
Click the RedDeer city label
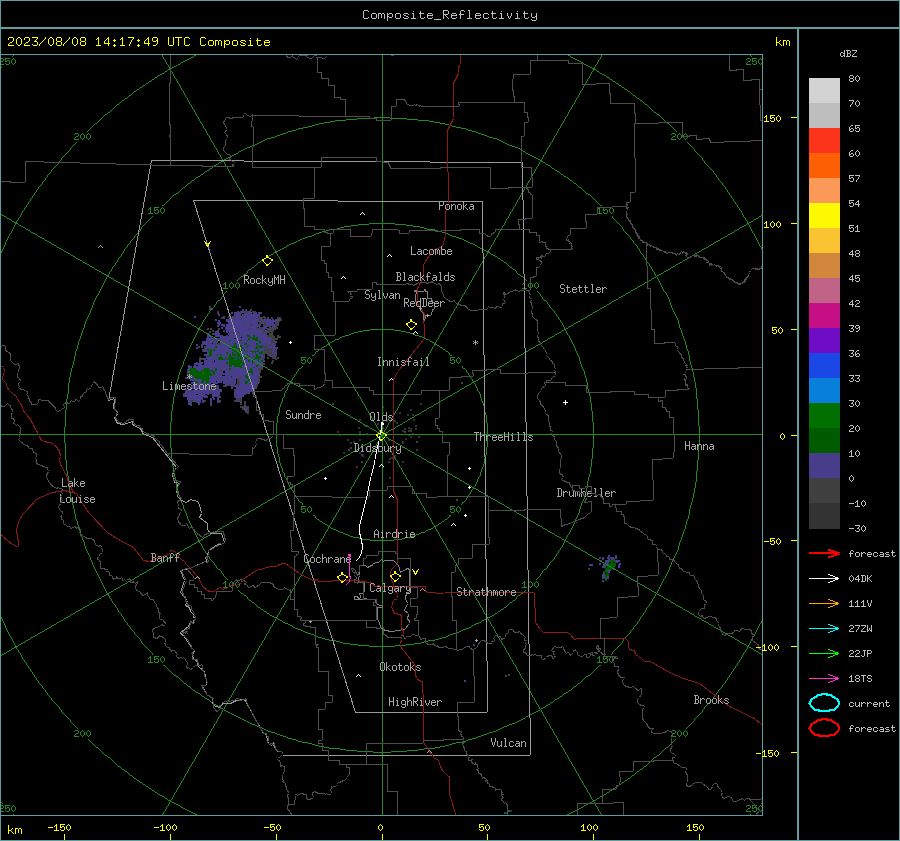pos(424,303)
